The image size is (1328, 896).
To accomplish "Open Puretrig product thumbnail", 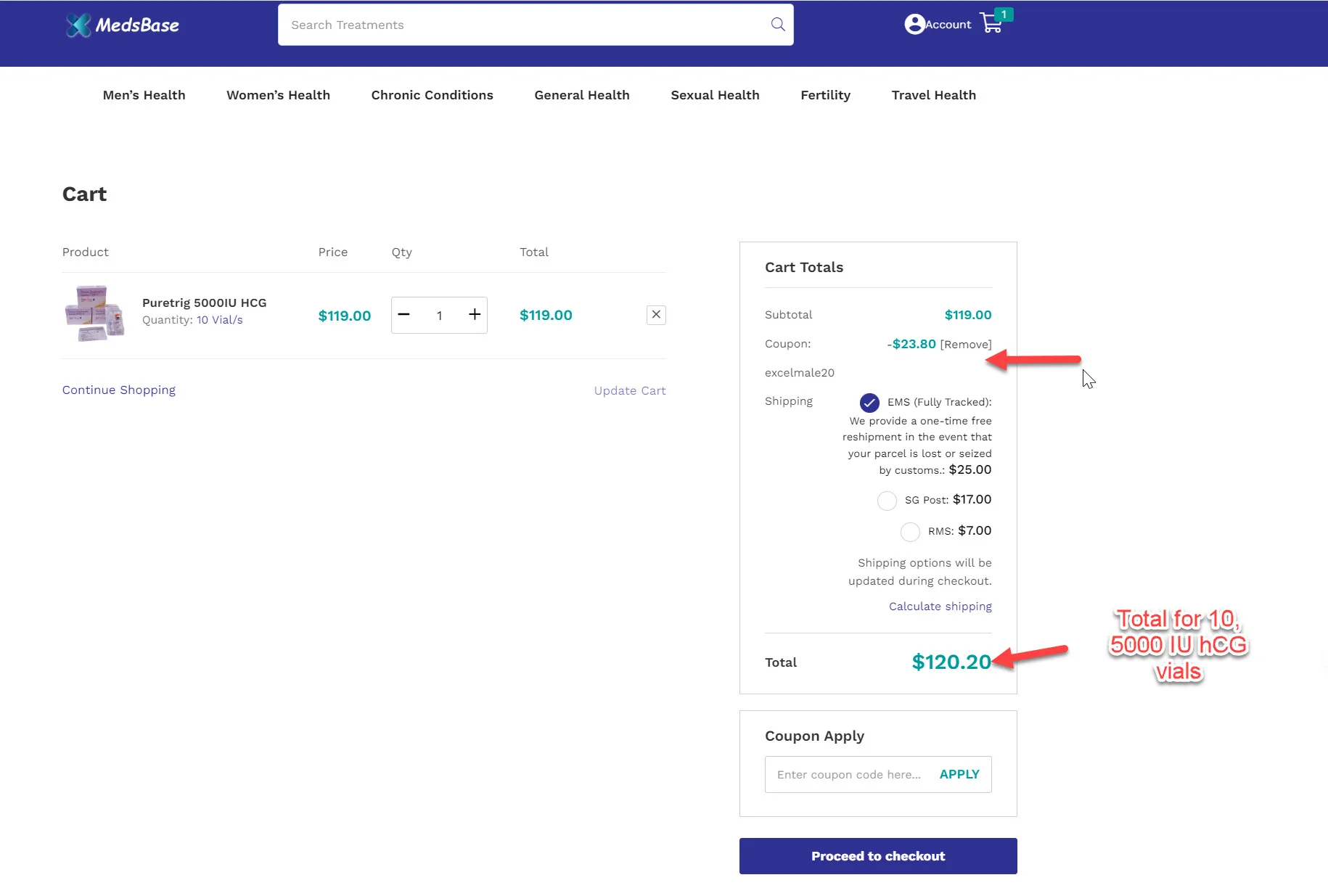I will coord(95,313).
